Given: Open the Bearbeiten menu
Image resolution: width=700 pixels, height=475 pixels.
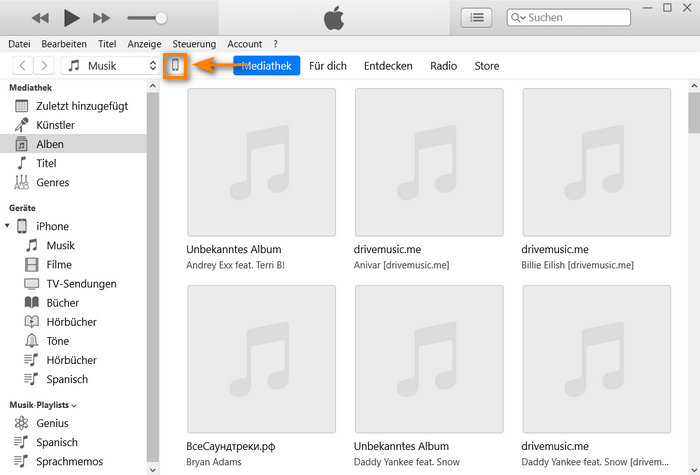Looking at the screenshot, I should coord(64,44).
